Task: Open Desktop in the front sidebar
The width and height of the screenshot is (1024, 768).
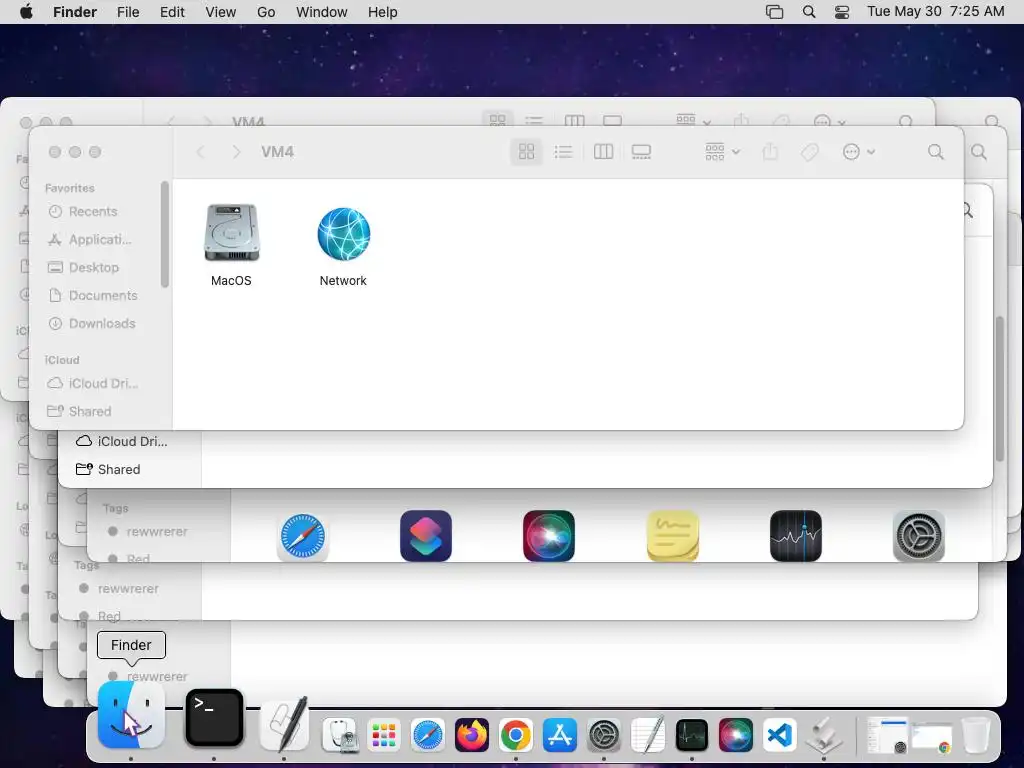Action: (94, 268)
